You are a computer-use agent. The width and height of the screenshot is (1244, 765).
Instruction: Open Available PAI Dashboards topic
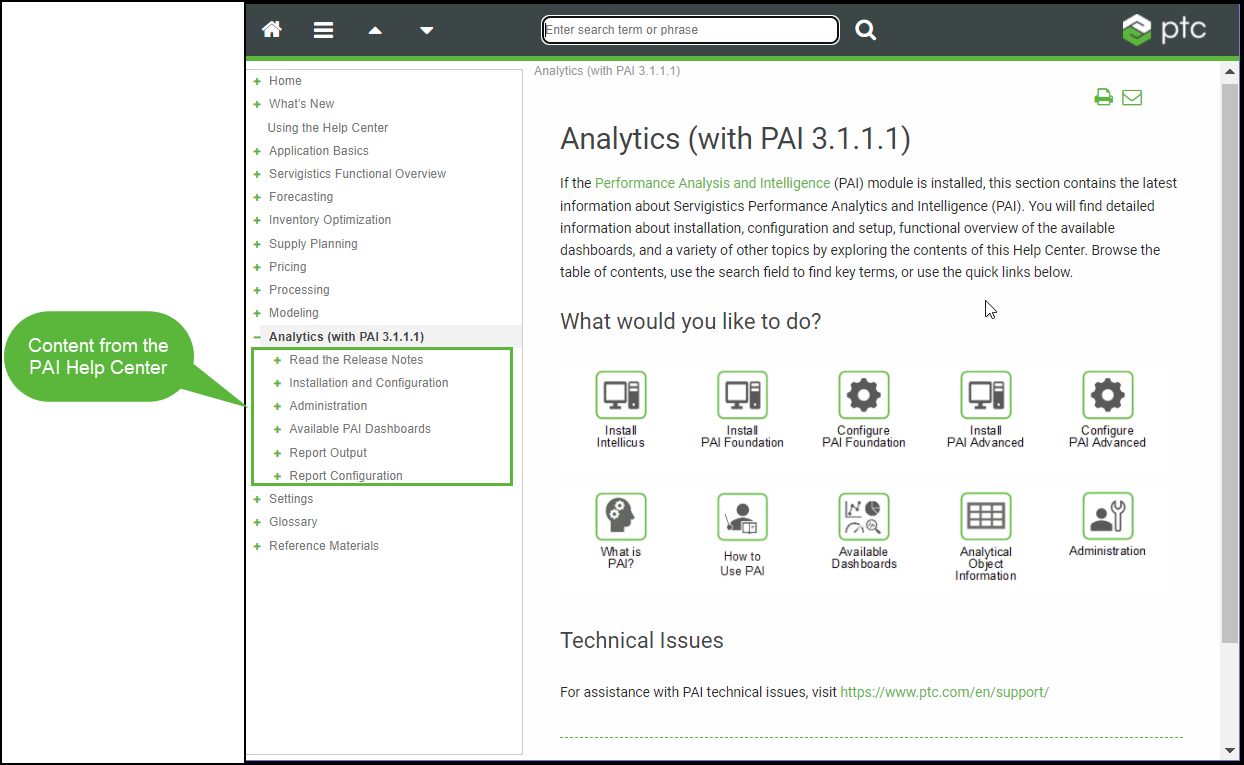pyautogui.click(x=360, y=429)
